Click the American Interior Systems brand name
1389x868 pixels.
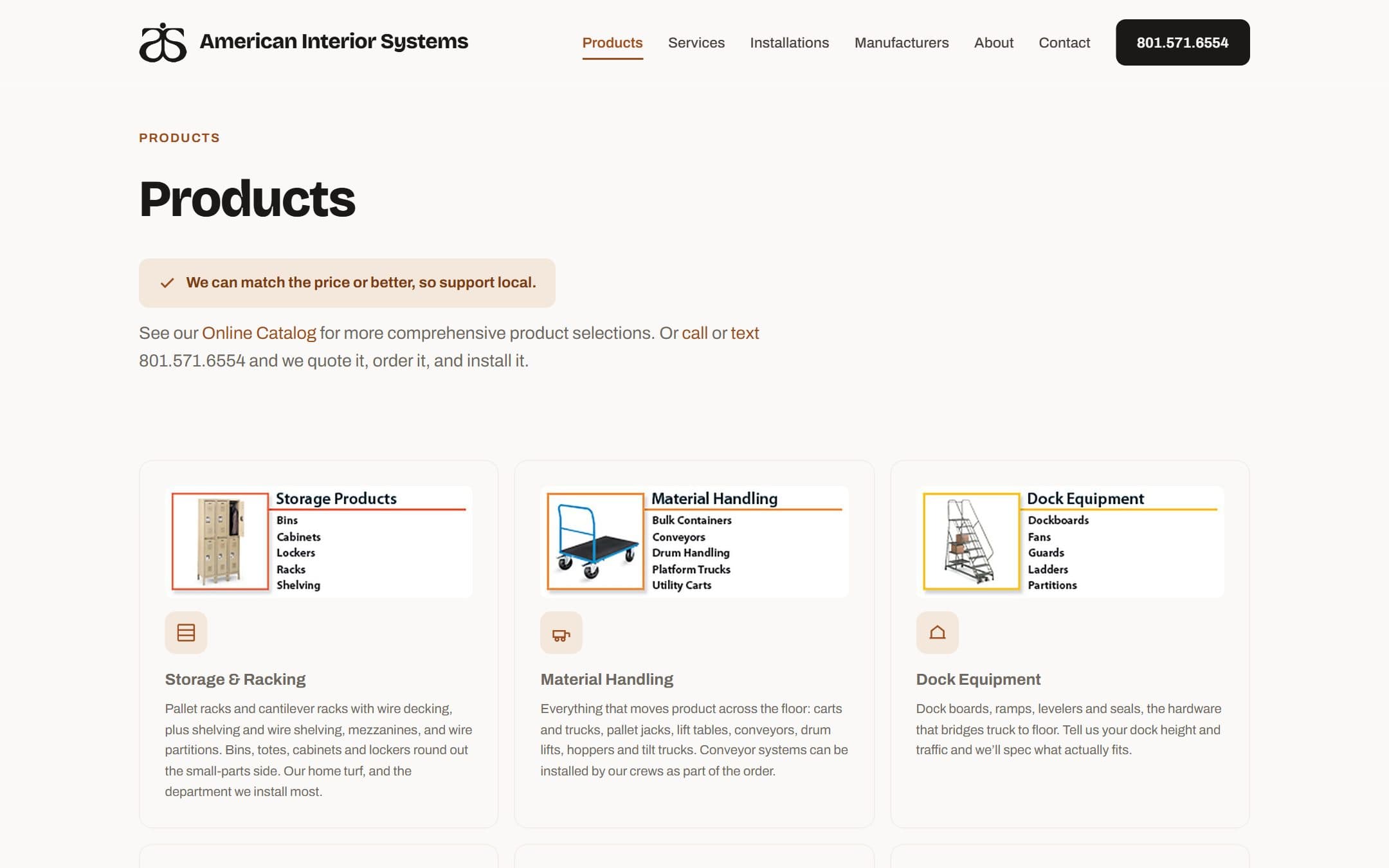pyautogui.click(x=334, y=41)
